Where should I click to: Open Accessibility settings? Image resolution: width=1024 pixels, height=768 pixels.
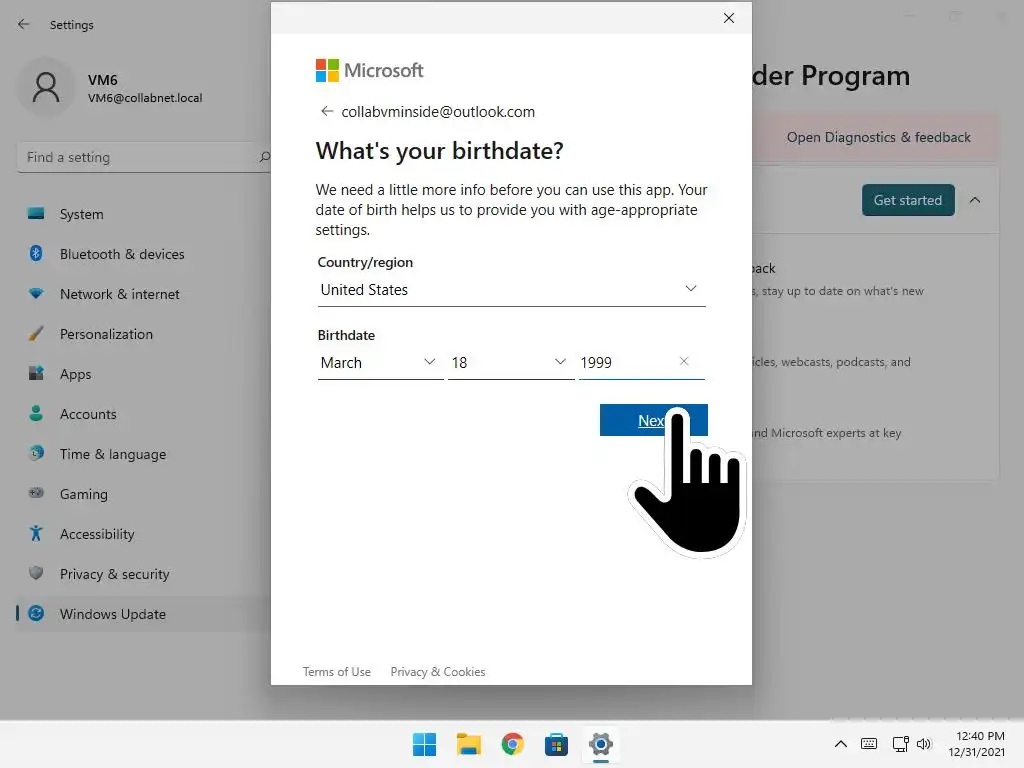pyautogui.click(x=144, y=534)
